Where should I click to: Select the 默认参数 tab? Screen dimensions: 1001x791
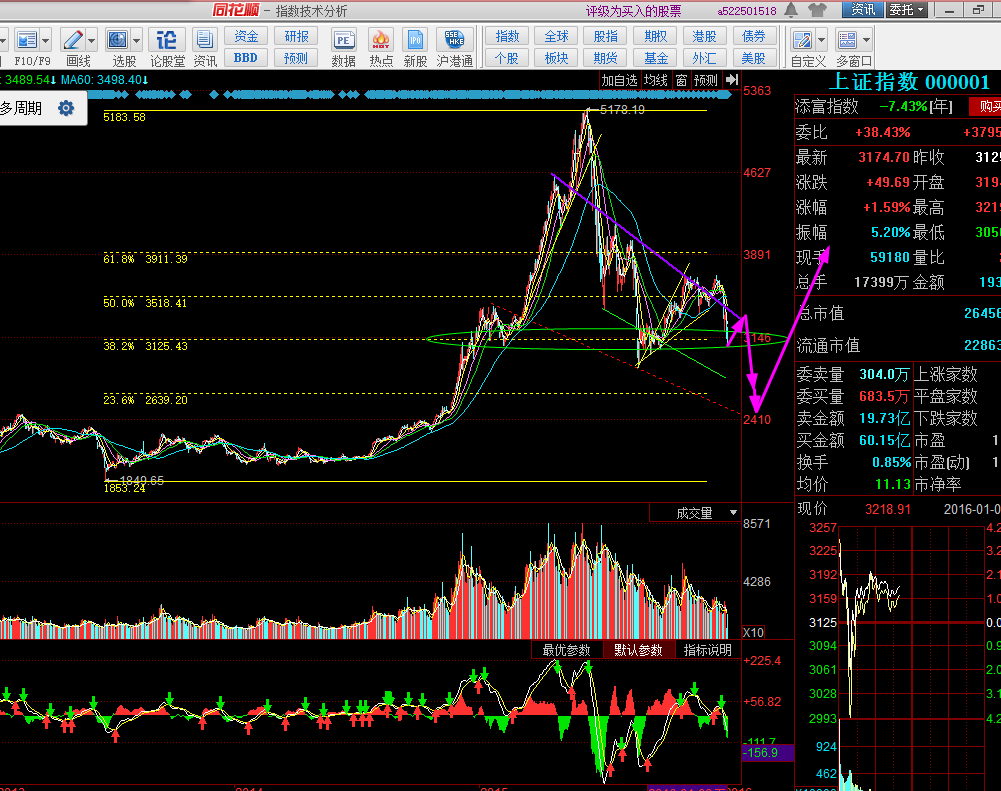(638, 650)
